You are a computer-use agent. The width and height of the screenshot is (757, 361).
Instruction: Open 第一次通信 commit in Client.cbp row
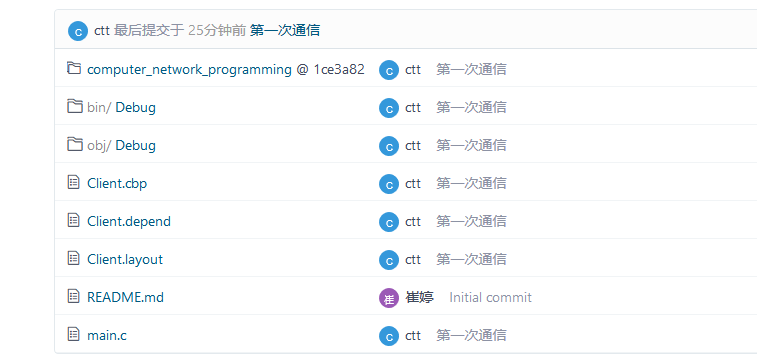point(471,184)
